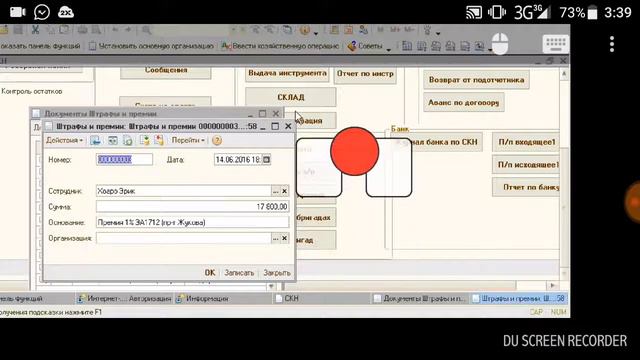Click Возврат от подотчетника
The width and height of the screenshot is (640, 360).
[476, 80]
